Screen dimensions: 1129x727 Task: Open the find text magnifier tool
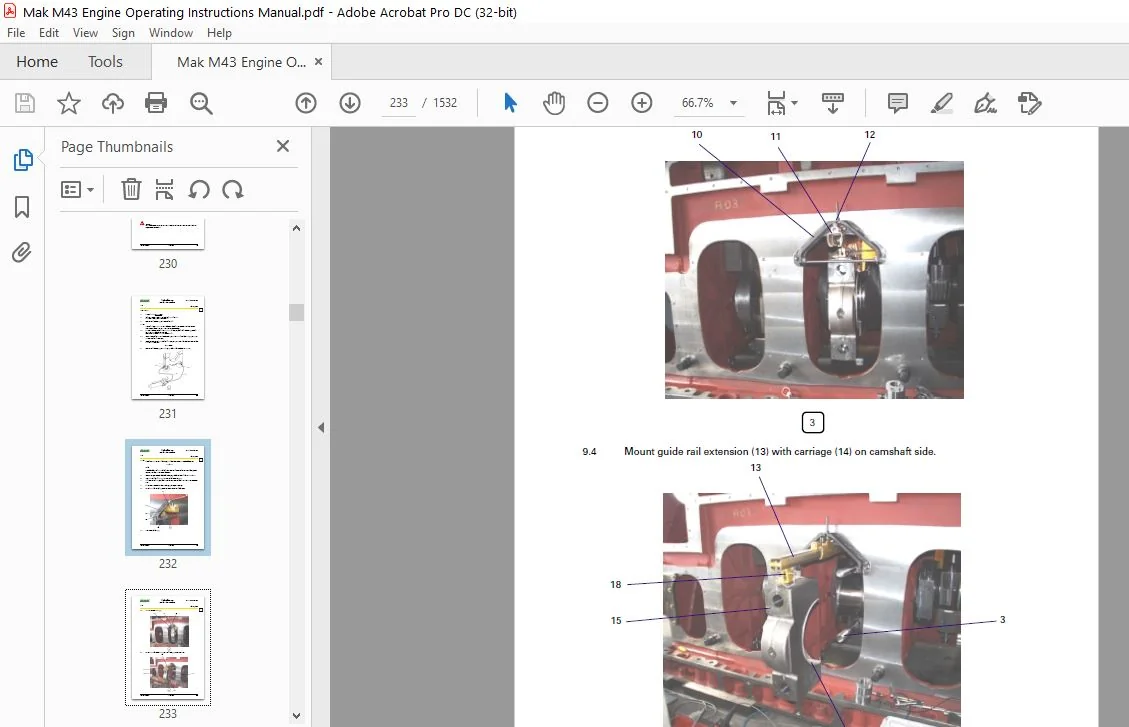pos(201,103)
